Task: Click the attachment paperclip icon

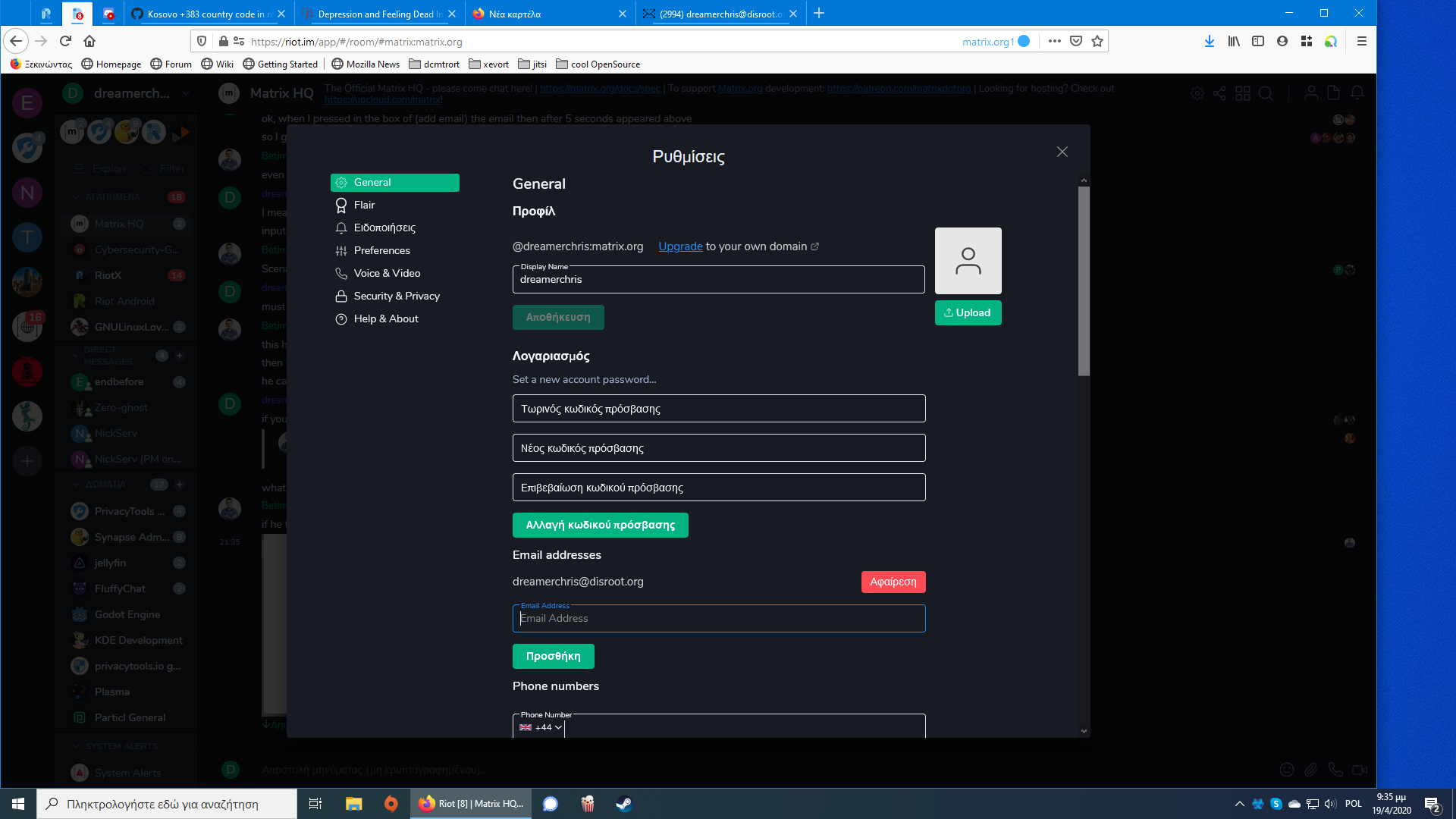Action: (x=1310, y=769)
